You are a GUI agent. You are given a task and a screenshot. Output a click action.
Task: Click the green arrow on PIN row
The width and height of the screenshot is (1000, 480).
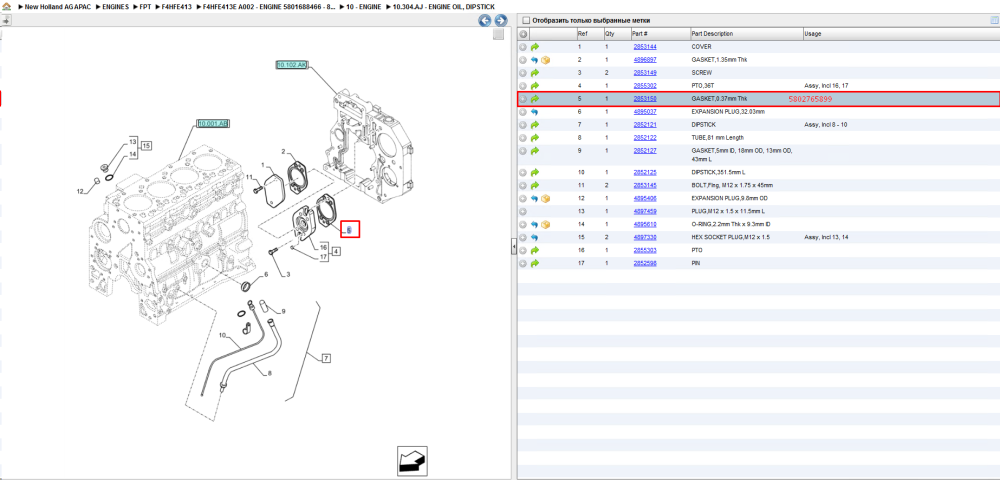pos(535,263)
